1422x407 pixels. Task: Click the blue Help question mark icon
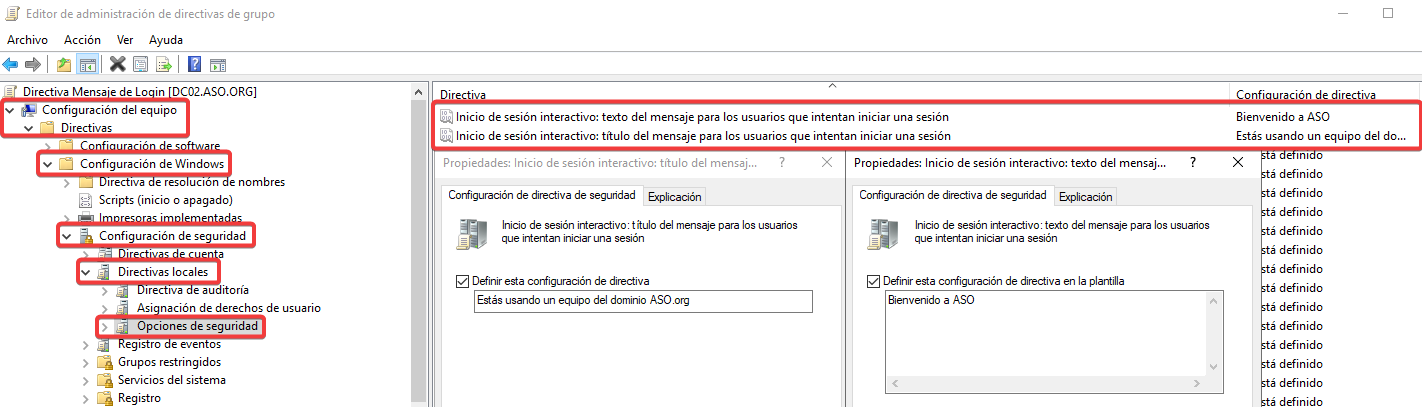point(194,65)
